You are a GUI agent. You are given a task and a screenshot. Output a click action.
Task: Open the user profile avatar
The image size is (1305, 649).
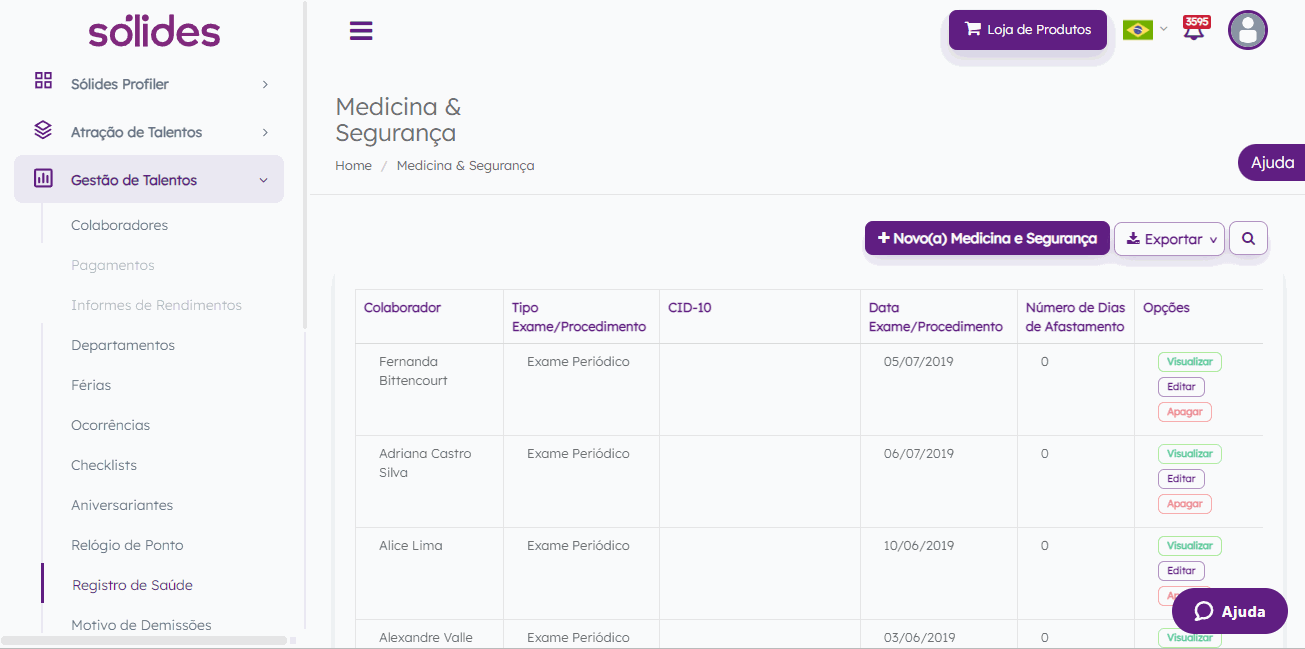1247,30
